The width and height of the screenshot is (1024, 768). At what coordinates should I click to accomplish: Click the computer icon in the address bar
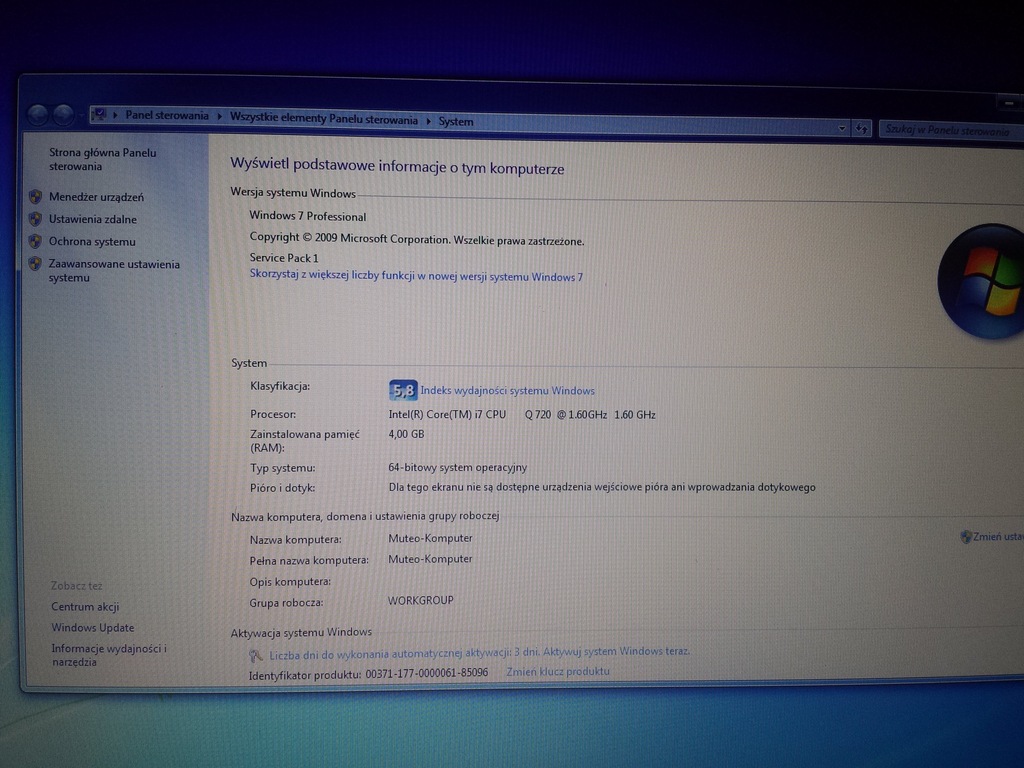[99, 114]
